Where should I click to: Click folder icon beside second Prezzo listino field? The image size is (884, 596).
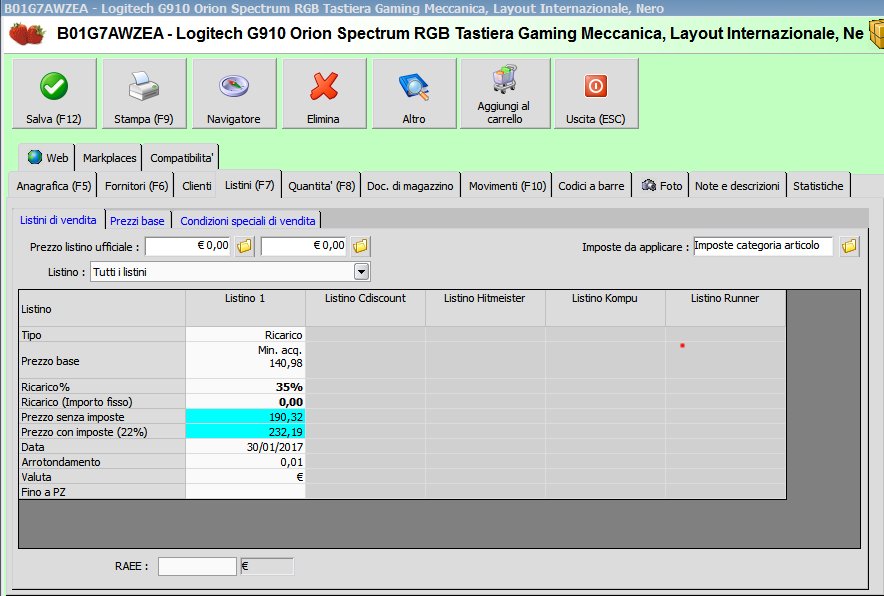361,246
